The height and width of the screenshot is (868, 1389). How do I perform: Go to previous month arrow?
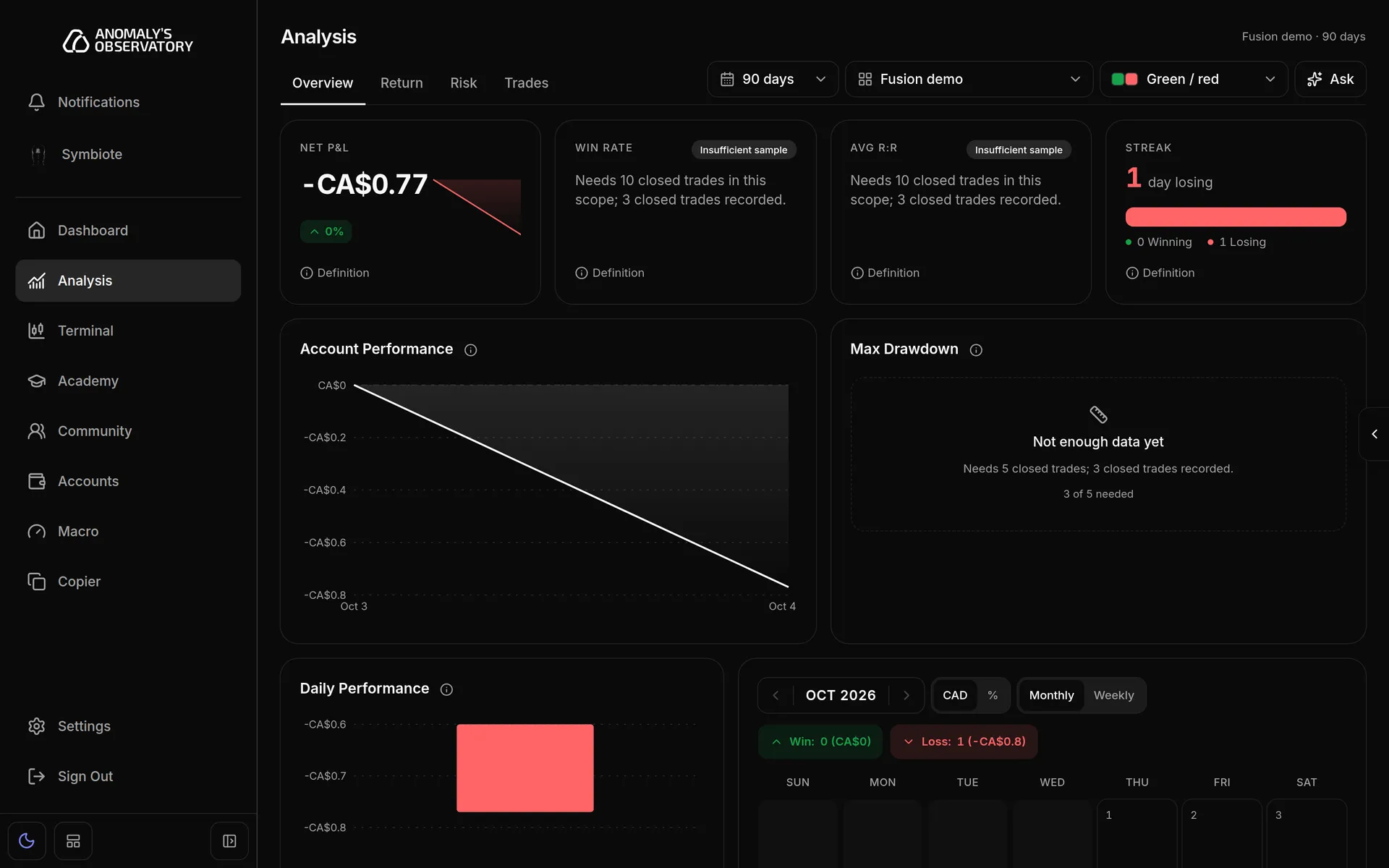click(x=776, y=695)
